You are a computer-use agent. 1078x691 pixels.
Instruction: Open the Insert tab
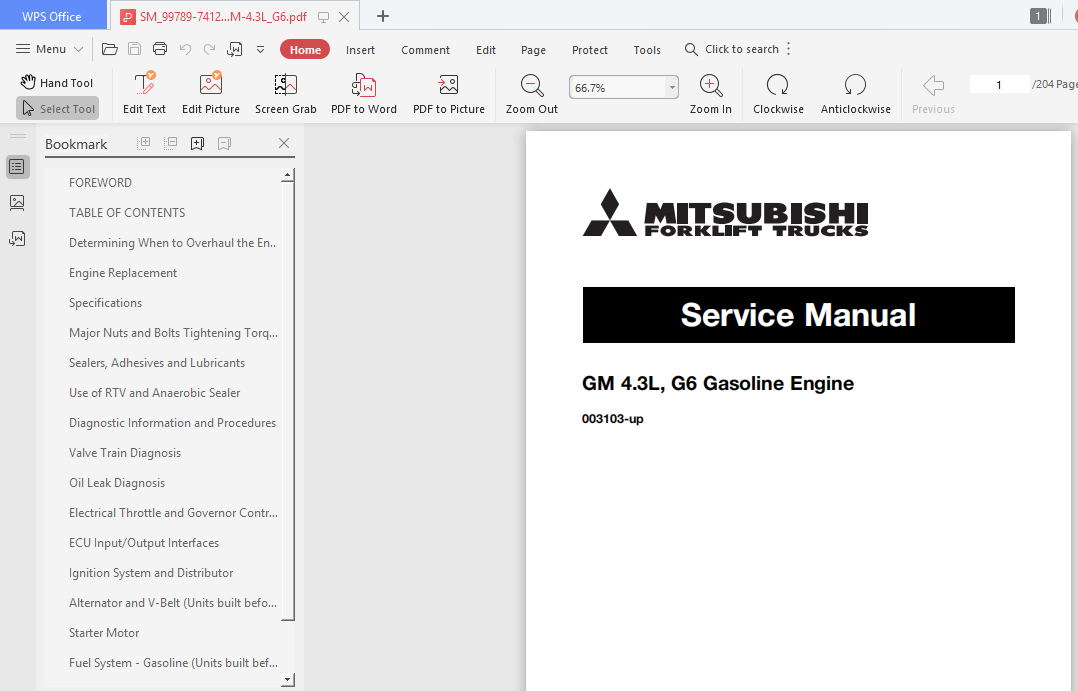tap(360, 50)
